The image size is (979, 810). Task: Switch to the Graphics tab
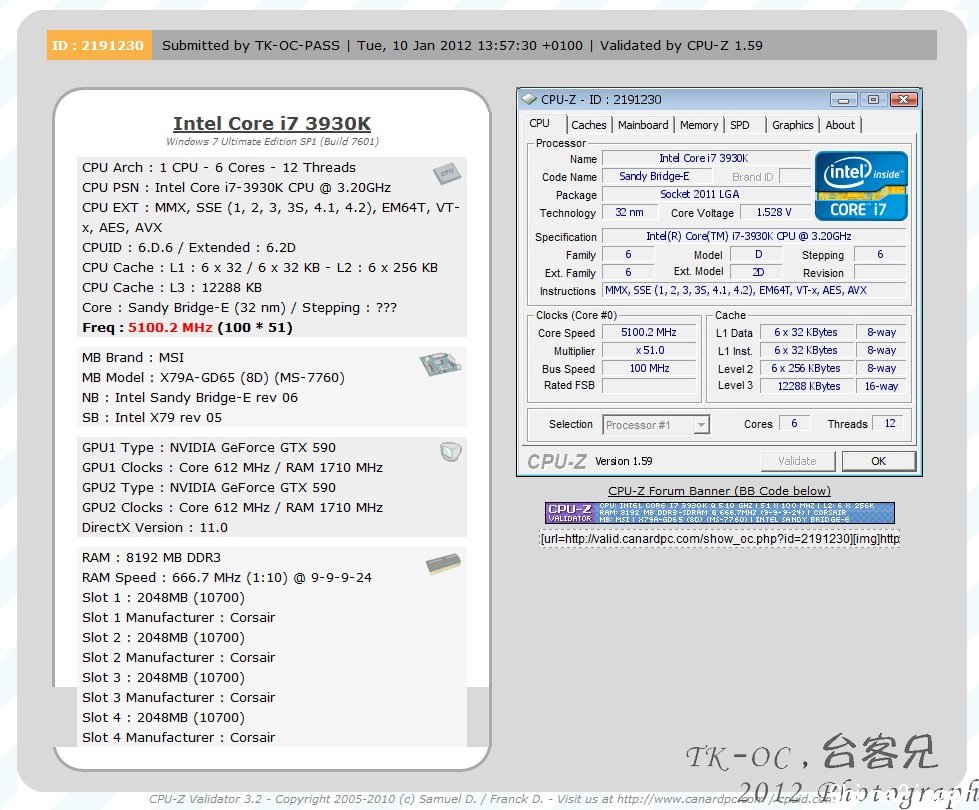[x=792, y=125]
